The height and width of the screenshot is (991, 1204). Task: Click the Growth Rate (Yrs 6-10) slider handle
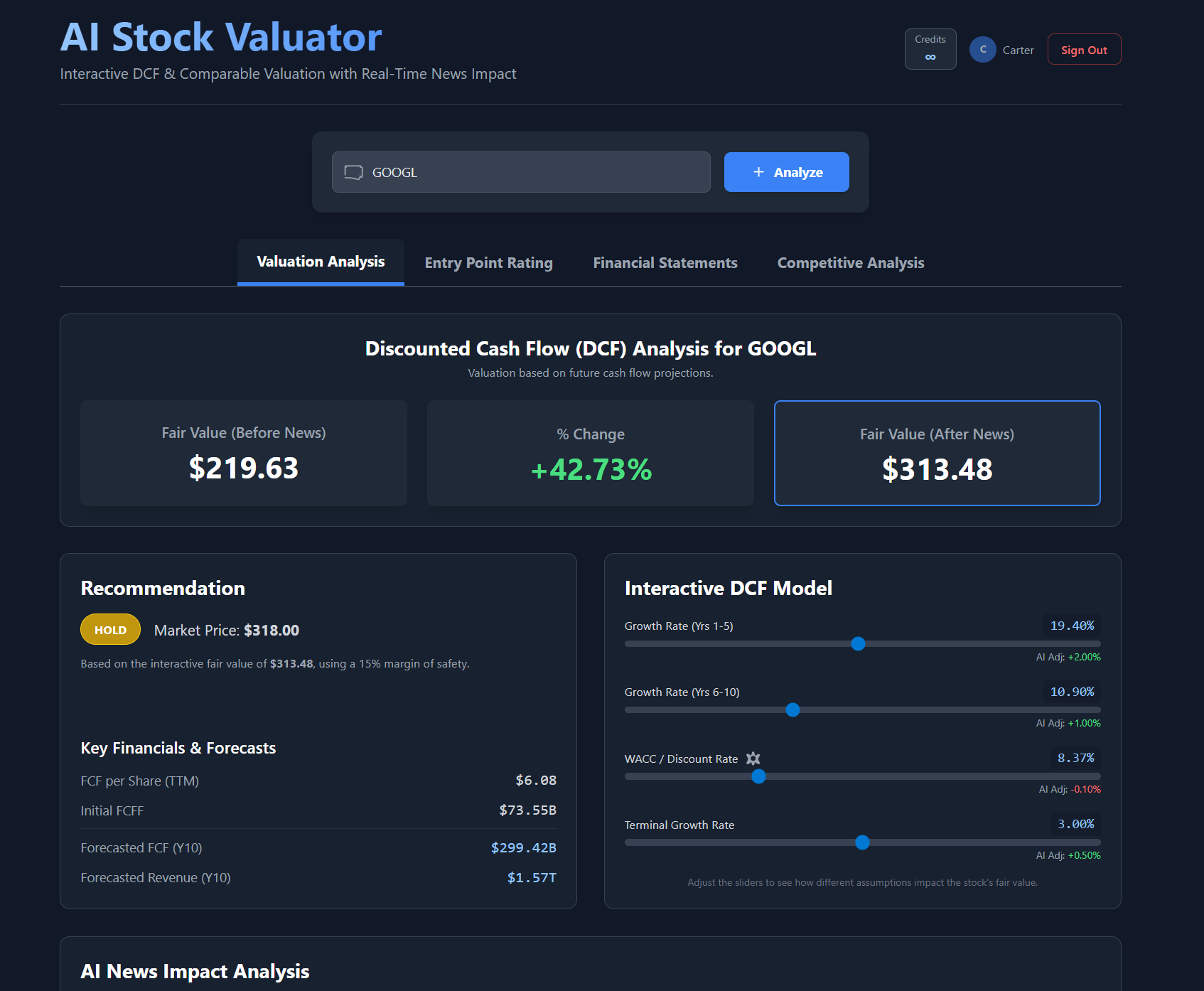(792, 709)
